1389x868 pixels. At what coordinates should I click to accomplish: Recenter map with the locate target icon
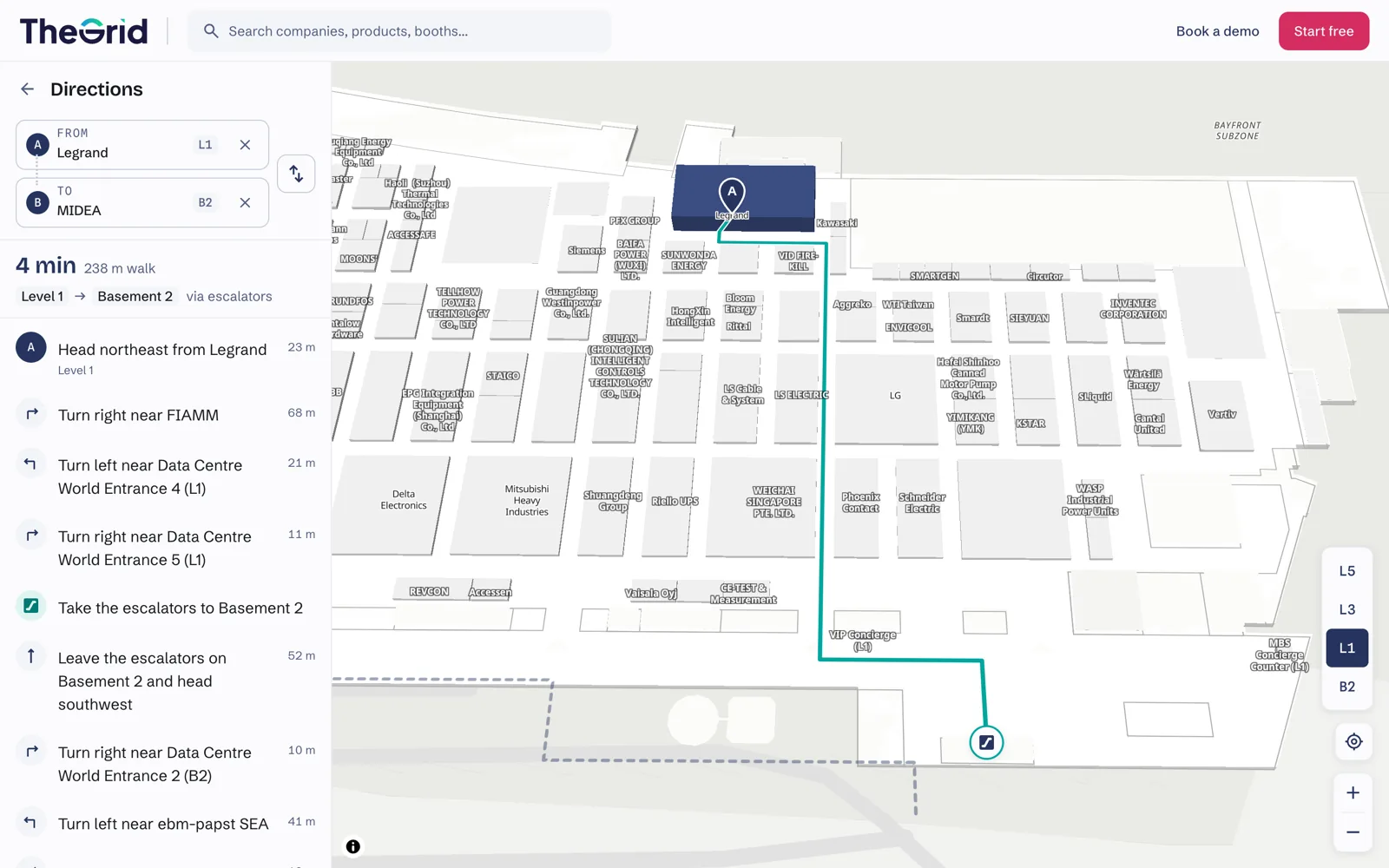point(1353,741)
